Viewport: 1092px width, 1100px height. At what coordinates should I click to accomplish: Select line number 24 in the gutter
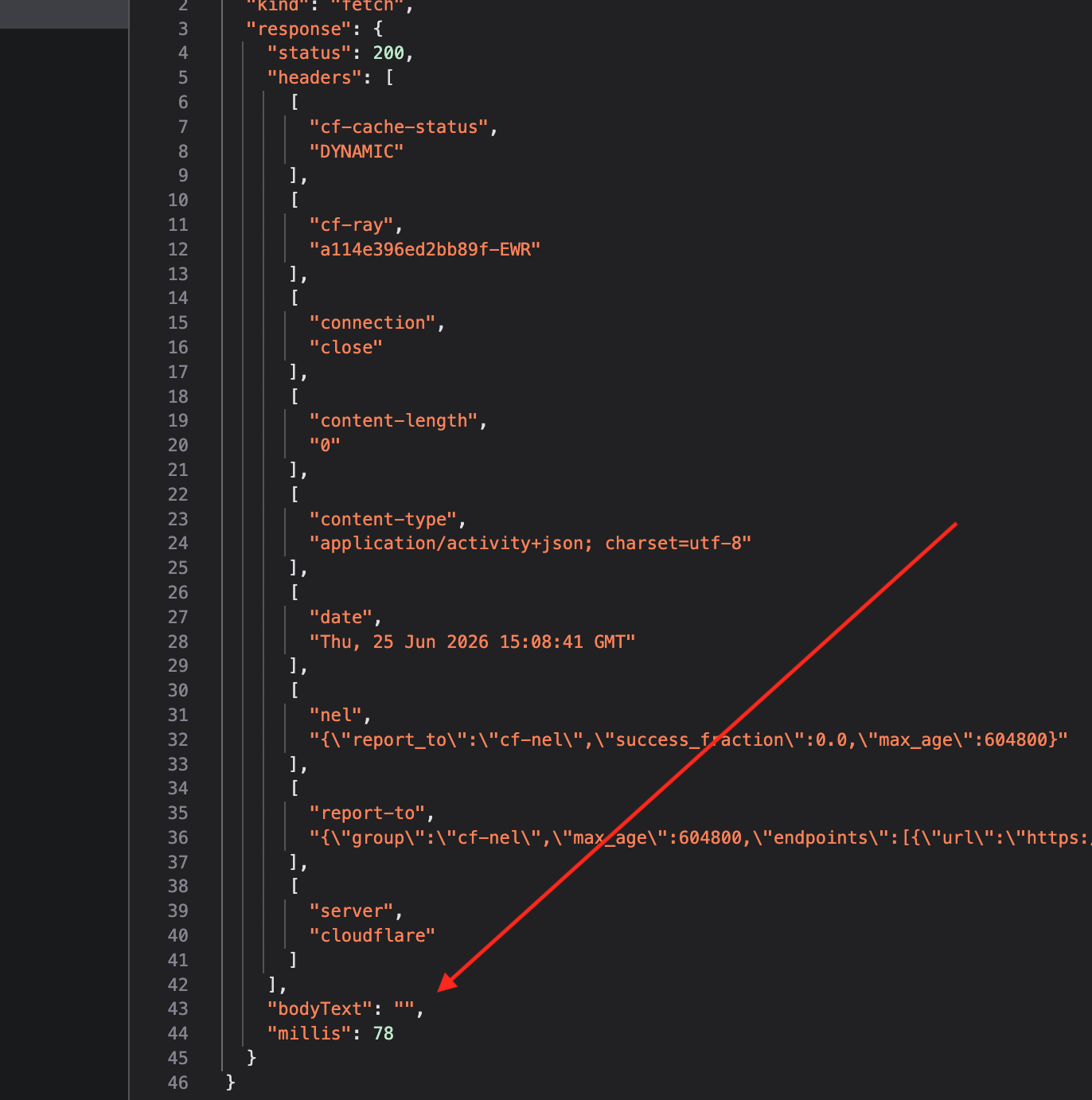point(177,543)
